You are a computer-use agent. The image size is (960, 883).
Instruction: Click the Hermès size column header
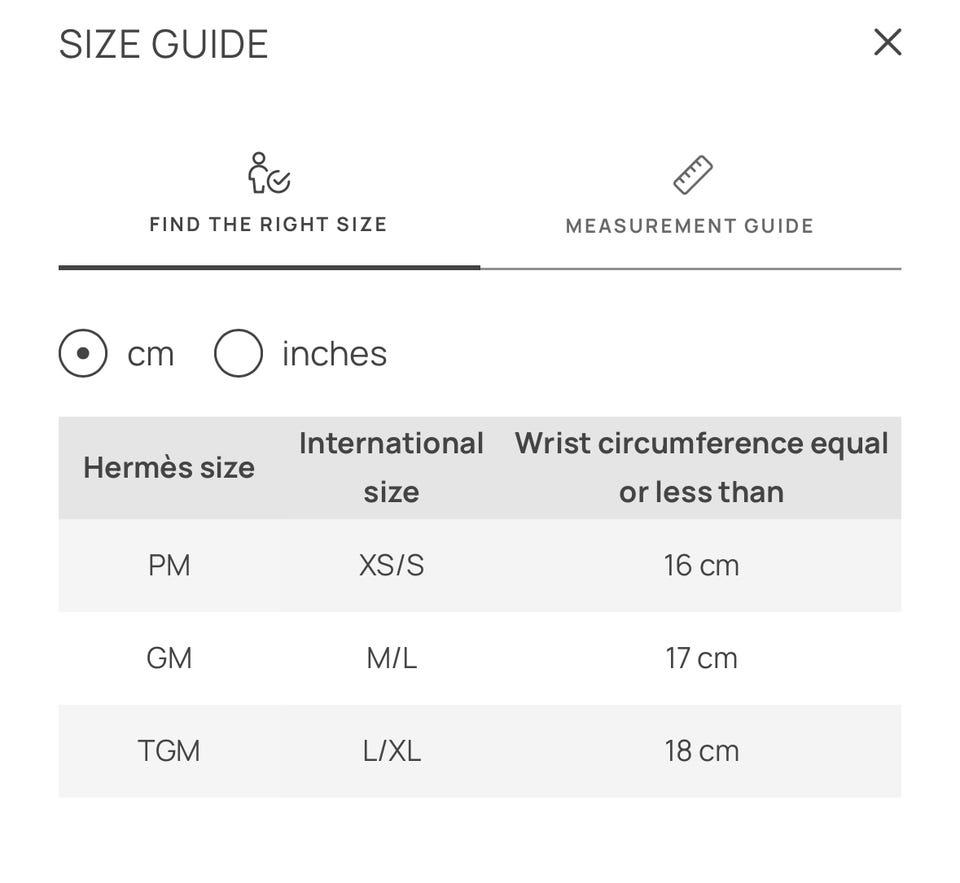169,468
